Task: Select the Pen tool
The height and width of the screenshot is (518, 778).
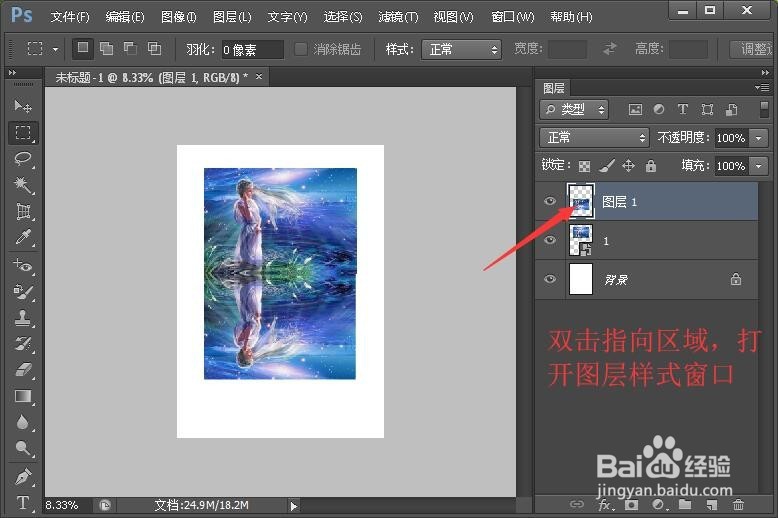Action: tap(23, 477)
